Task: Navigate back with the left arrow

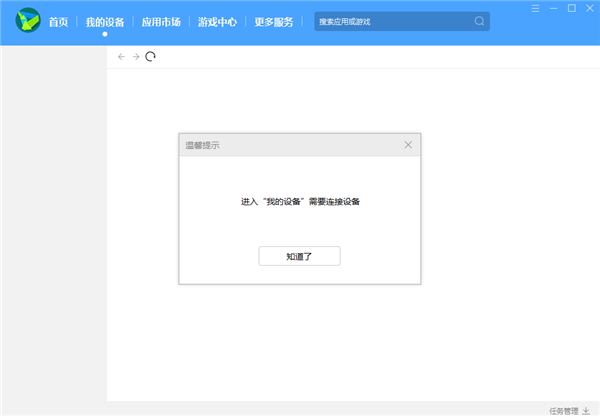Action: click(121, 57)
